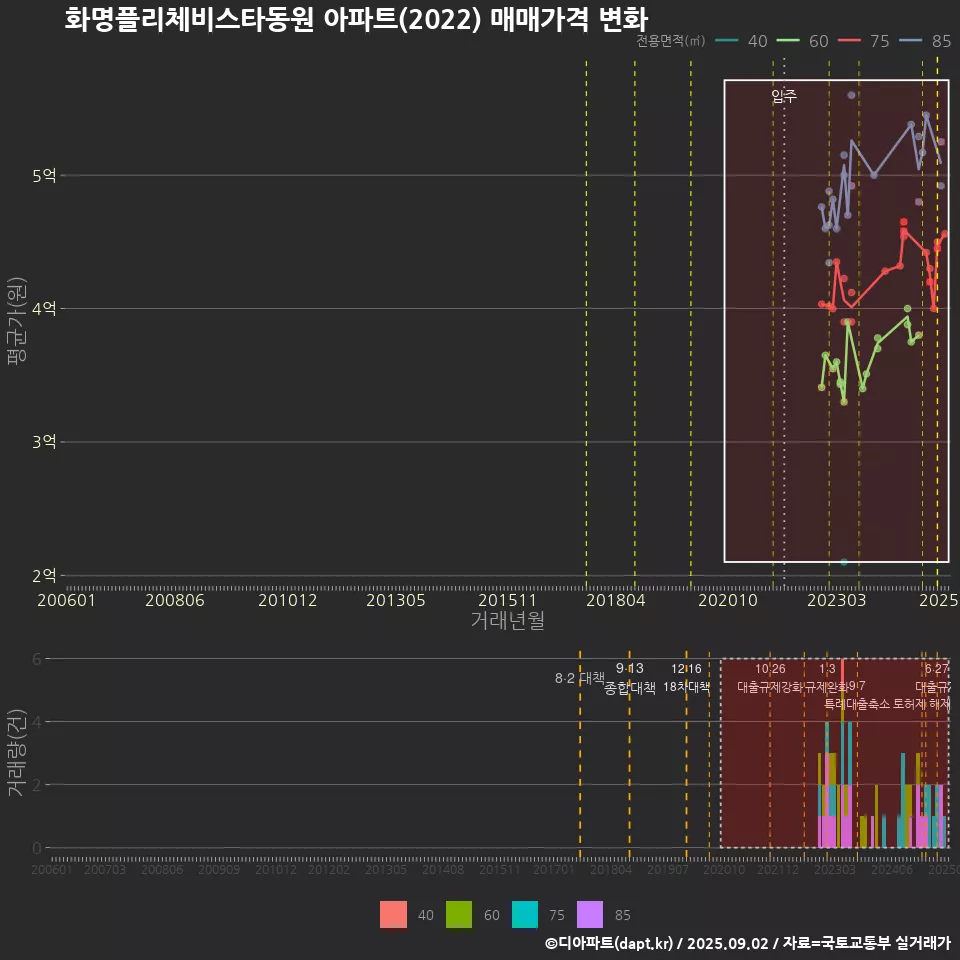Click the 입주 marker label
Screen dimensions: 960x960
(x=784, y=96)
